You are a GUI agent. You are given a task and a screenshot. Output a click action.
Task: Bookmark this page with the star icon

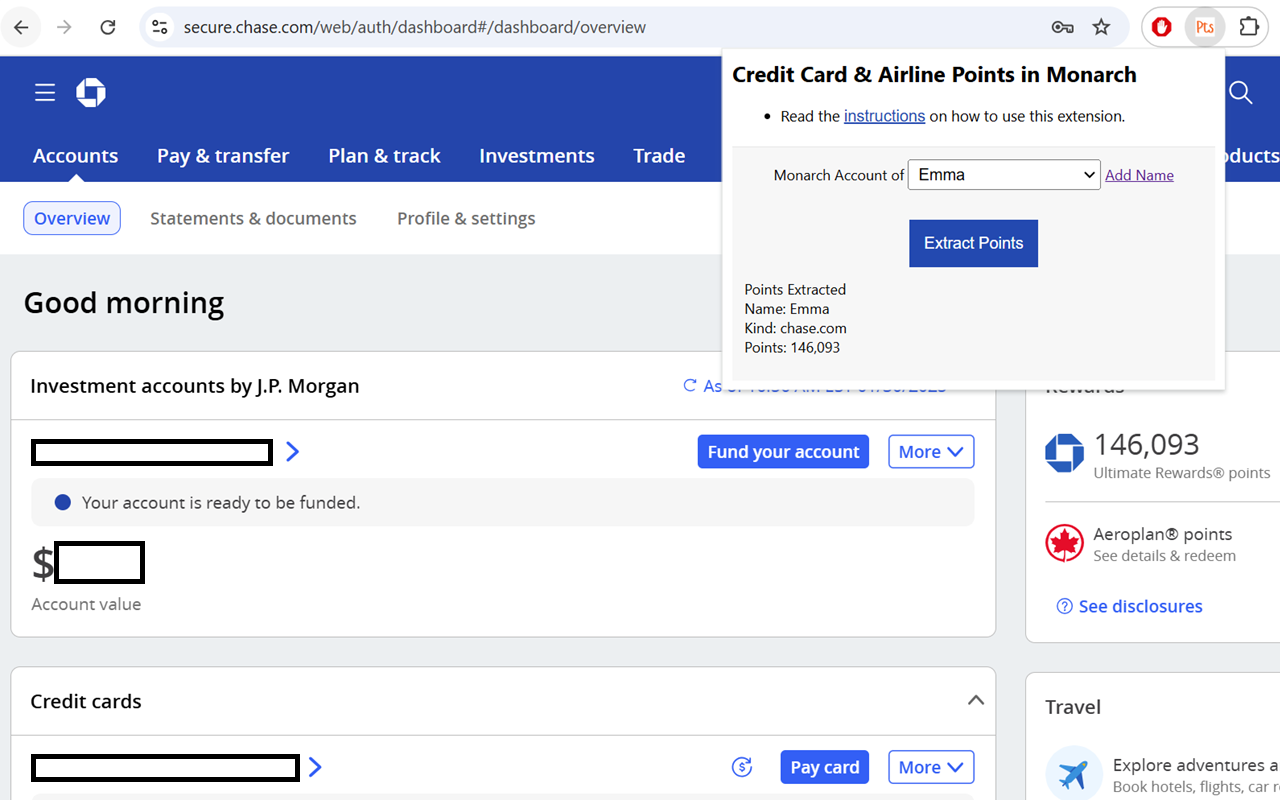(1101, 27)
